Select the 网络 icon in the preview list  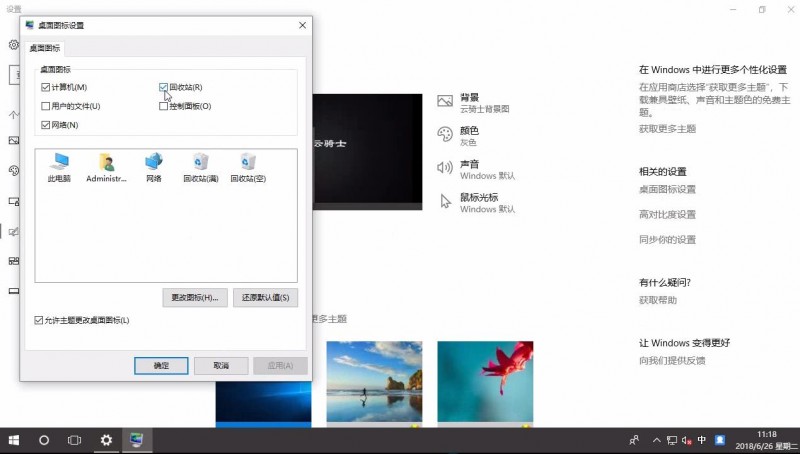click(x=154, y=168)
